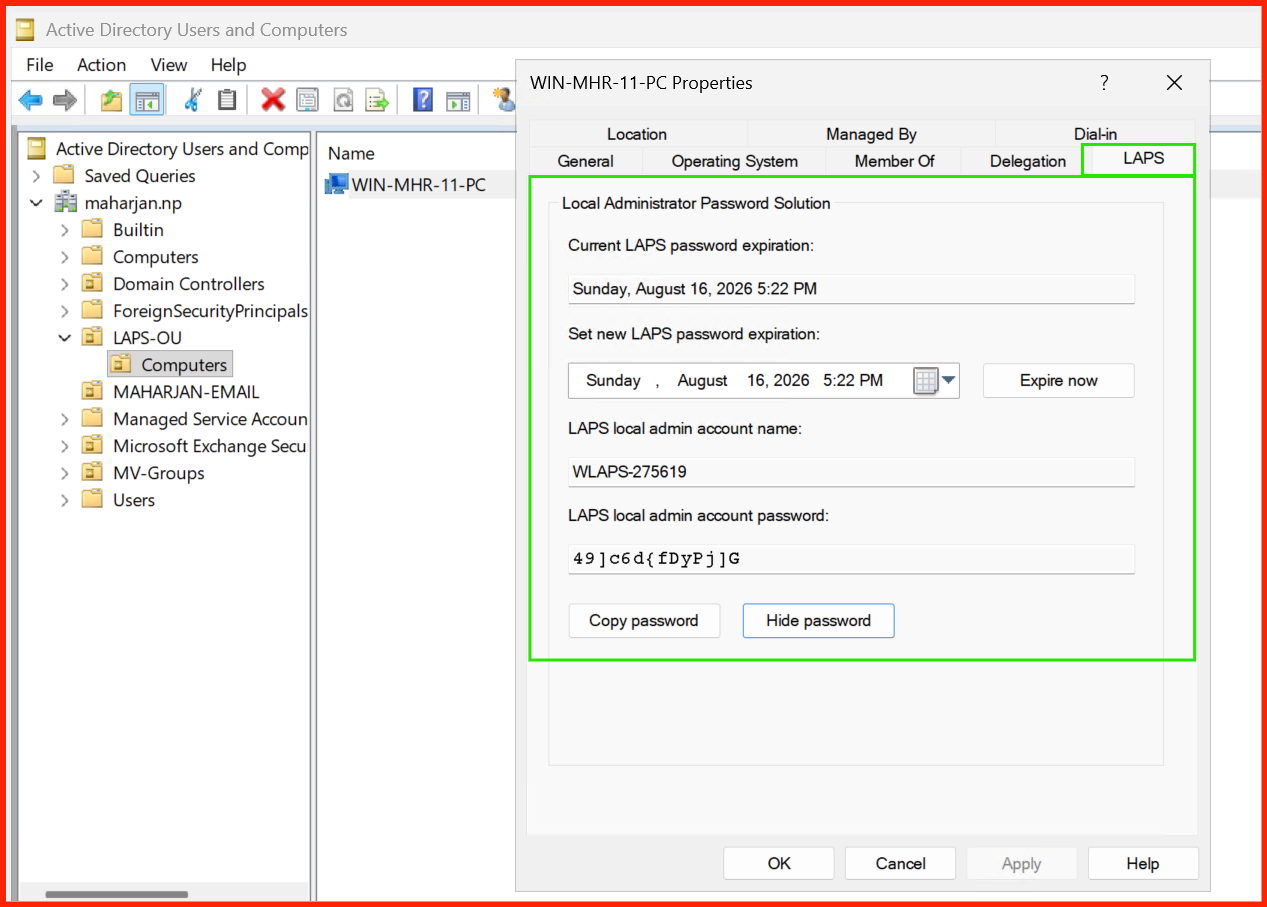Click the Current LAPS password expiration field
Viewport: 1267px width, 907px height.
tap(851, 289)
